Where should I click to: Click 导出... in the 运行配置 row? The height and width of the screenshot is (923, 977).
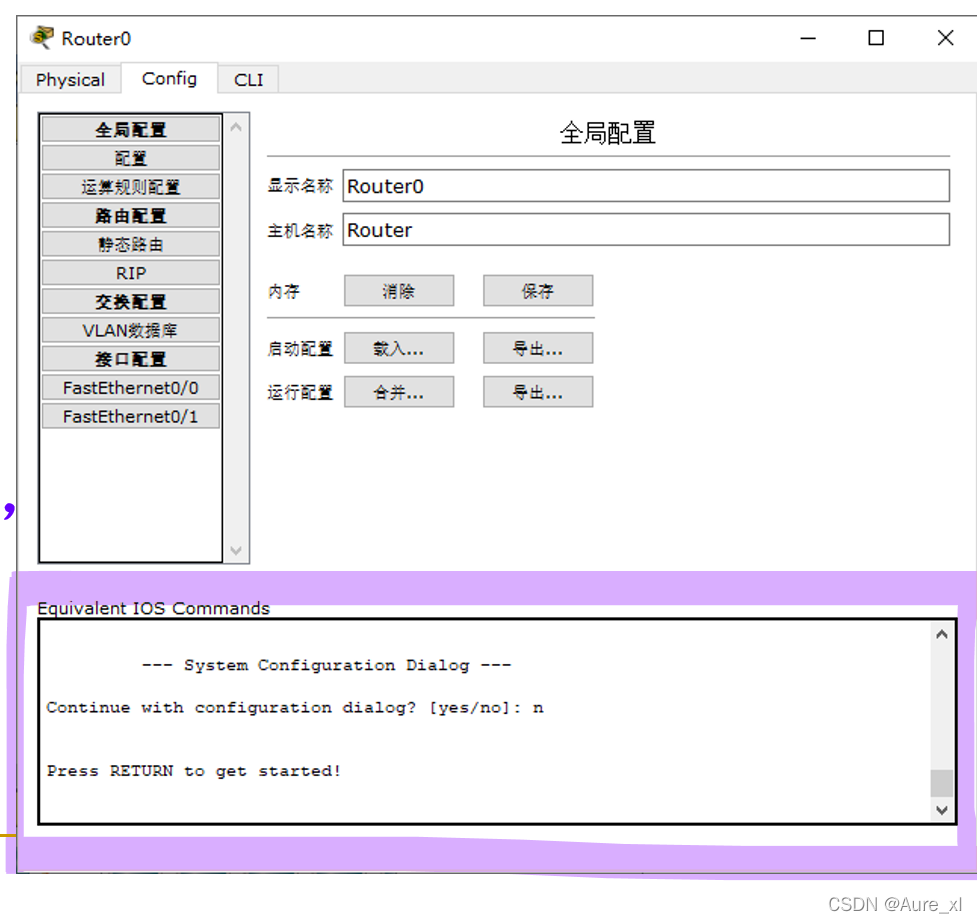pyautogui.click(x=538, y=391)
